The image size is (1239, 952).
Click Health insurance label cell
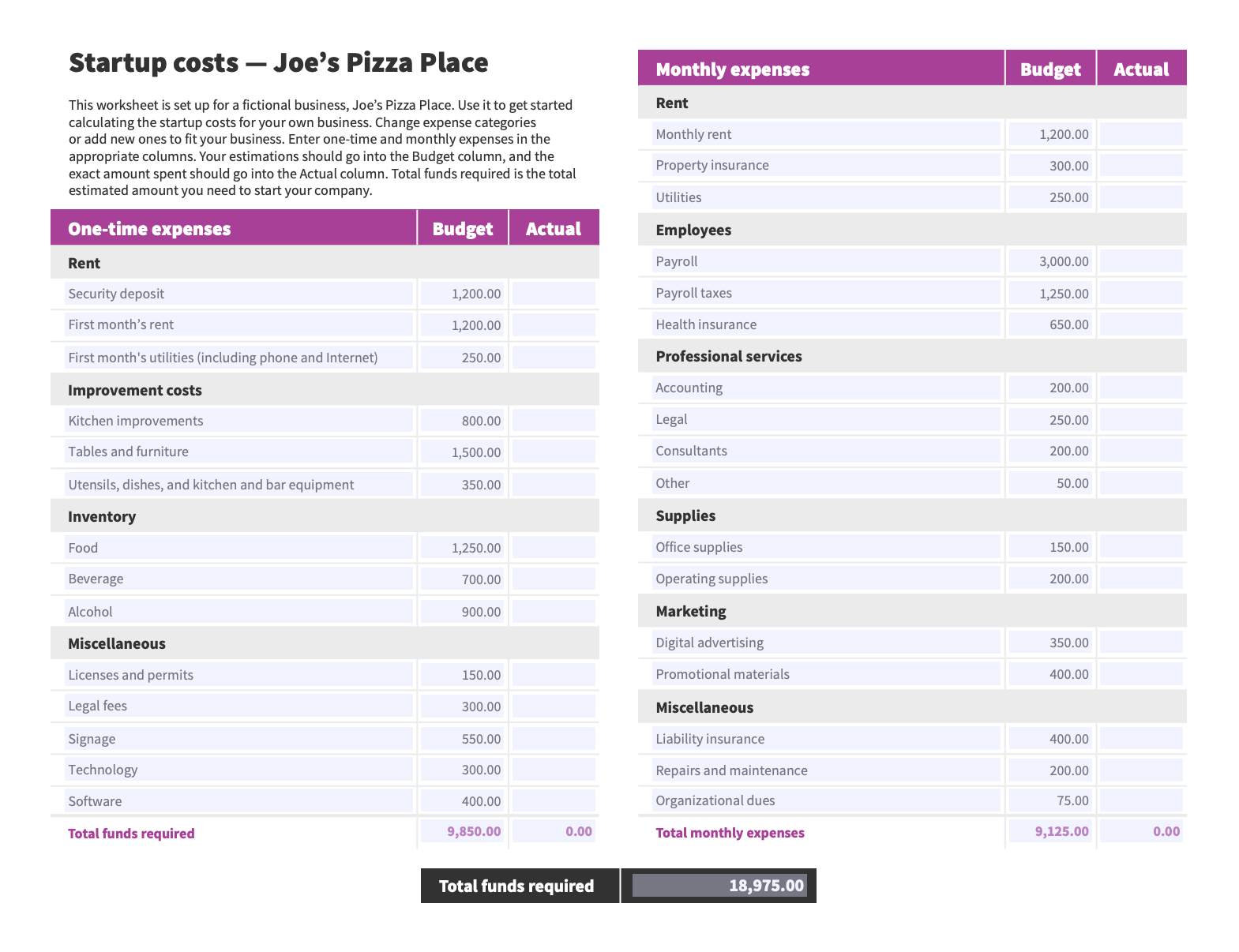click(827, 324)
